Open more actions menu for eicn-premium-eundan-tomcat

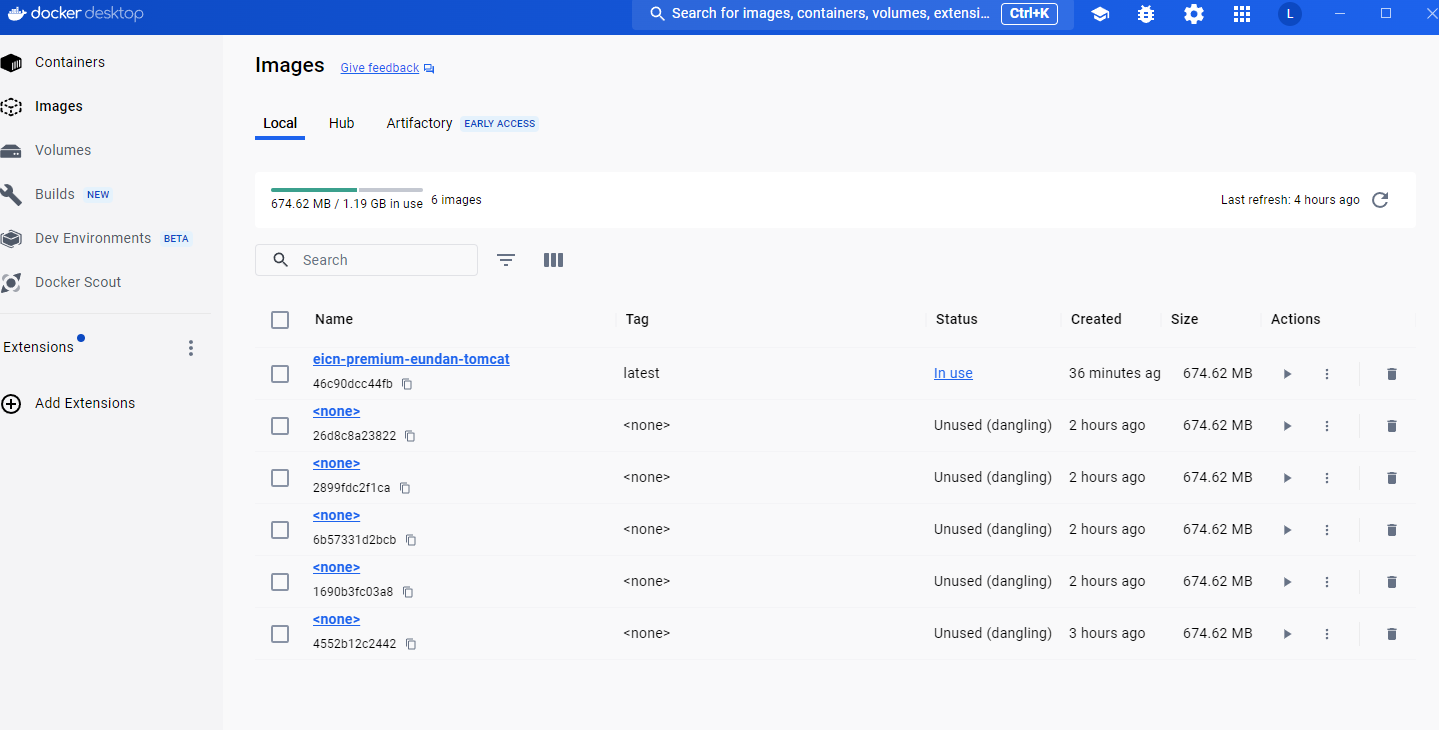[x=1327, y=374]
